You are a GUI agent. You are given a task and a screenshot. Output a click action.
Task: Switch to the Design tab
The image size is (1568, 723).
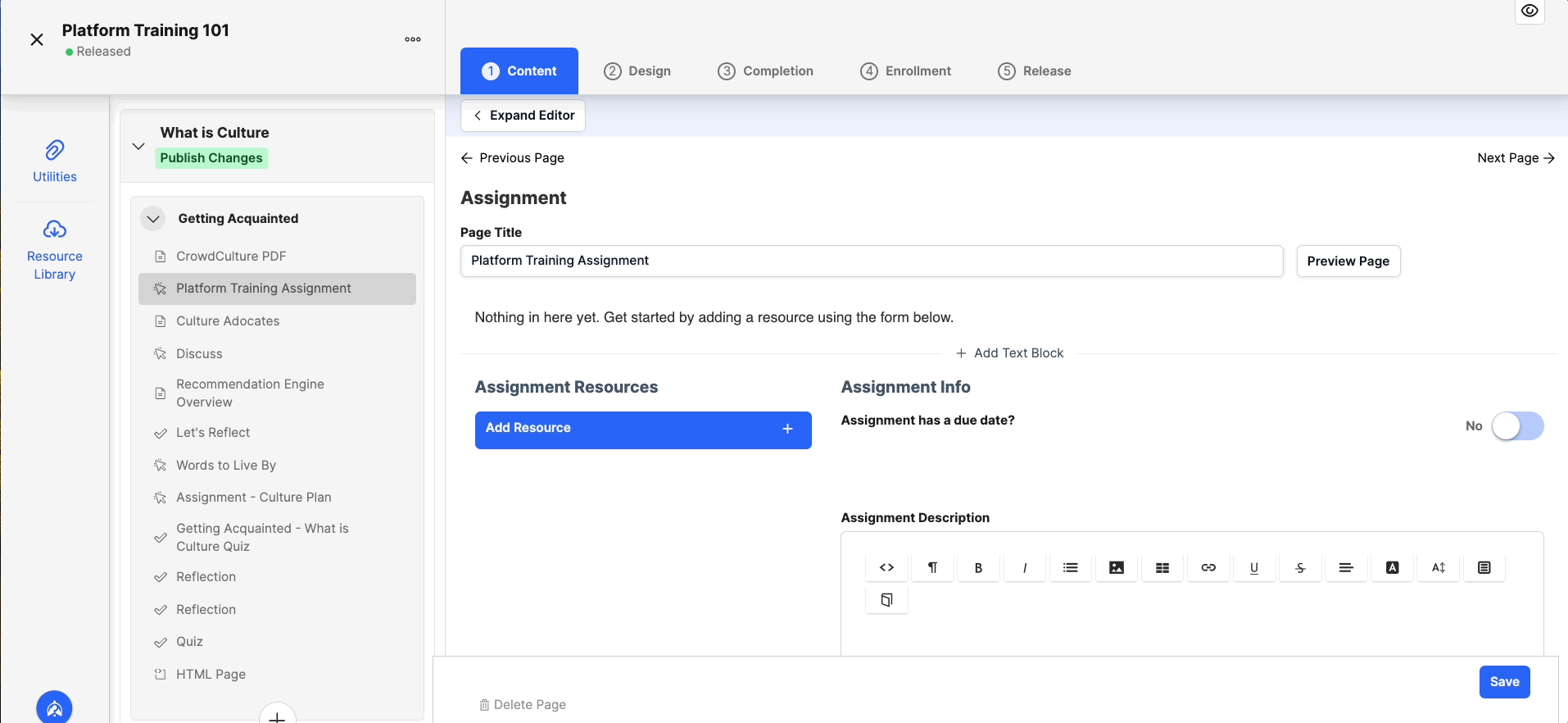click(637, 71)
